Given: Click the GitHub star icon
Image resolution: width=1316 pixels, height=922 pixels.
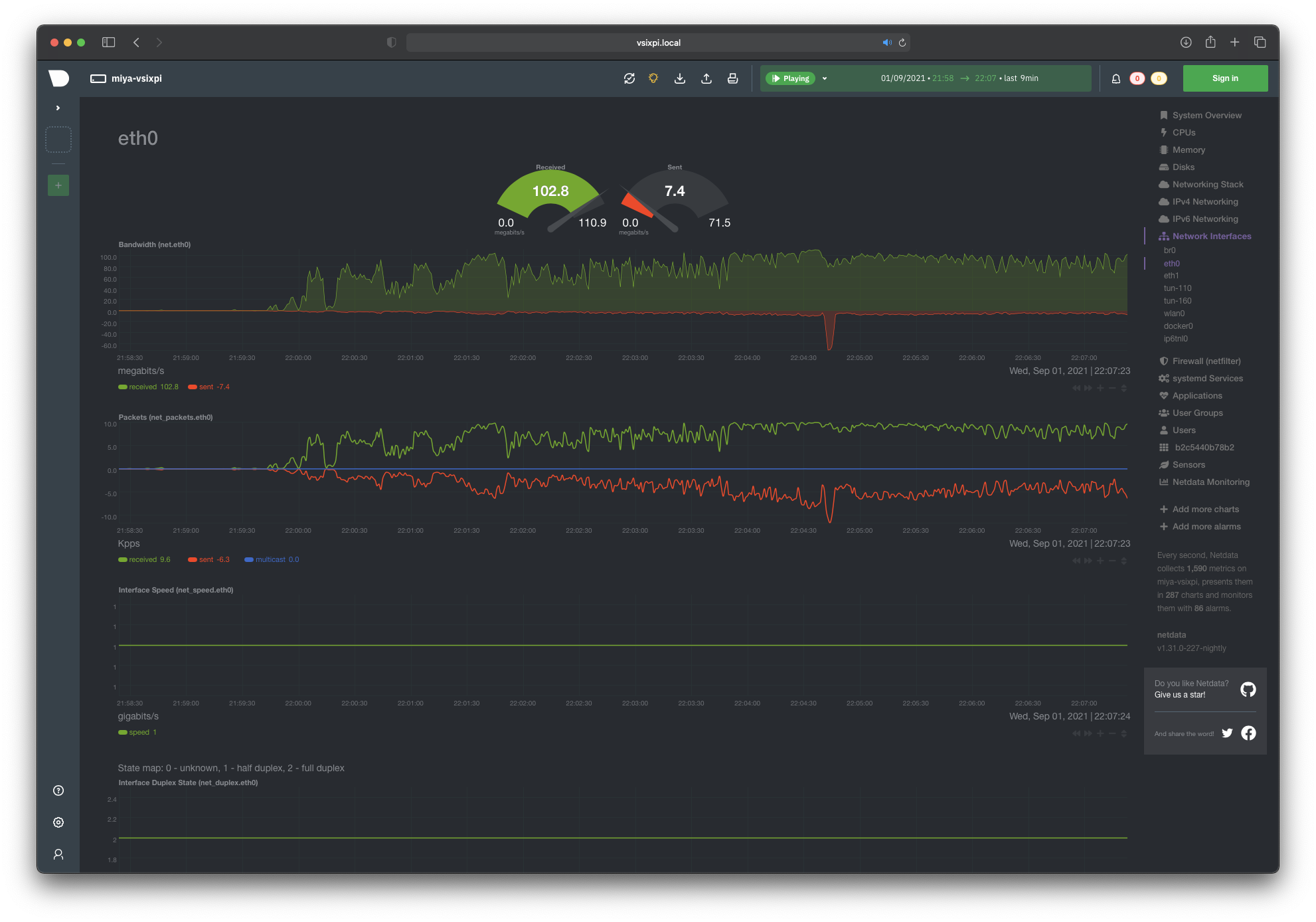Looking at the screenshot, I should [1248, 690].
